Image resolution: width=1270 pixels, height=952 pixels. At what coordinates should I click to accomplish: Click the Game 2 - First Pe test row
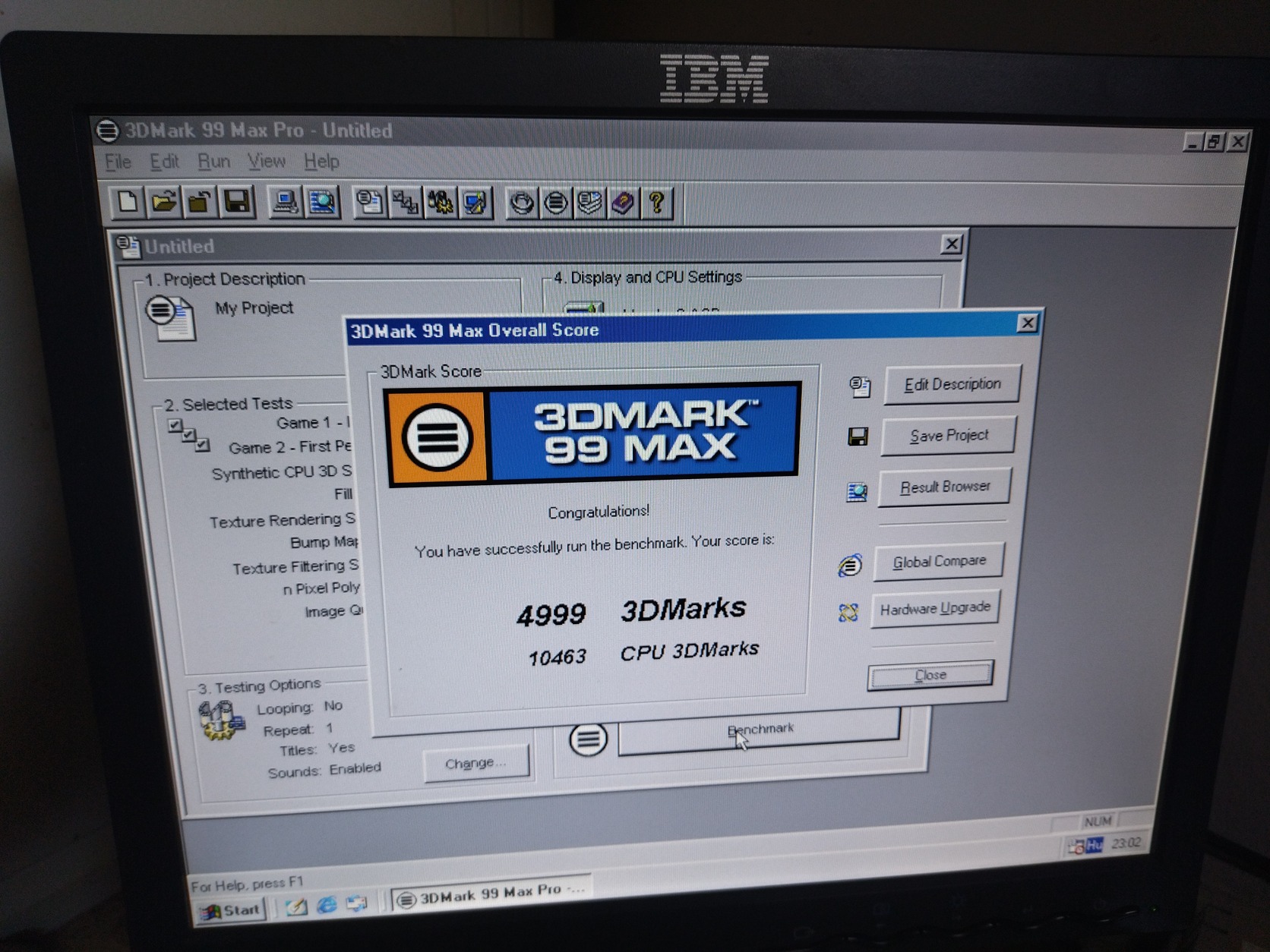(290, 447)
